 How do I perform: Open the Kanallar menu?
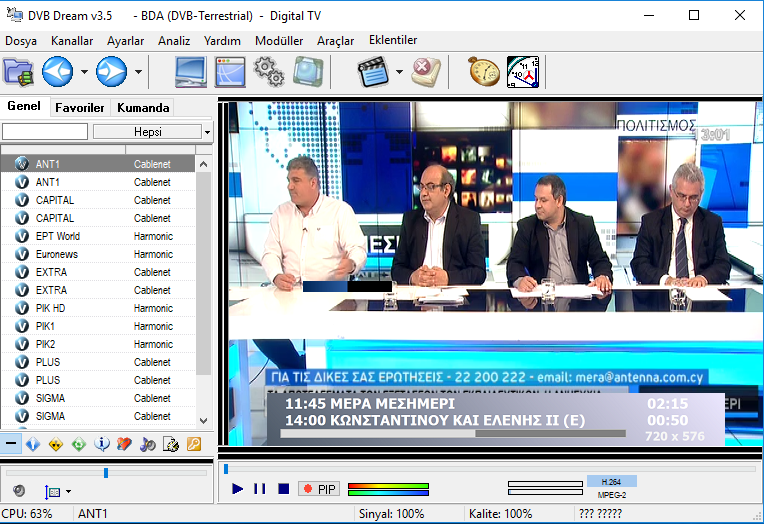click(x=72, y=41)
